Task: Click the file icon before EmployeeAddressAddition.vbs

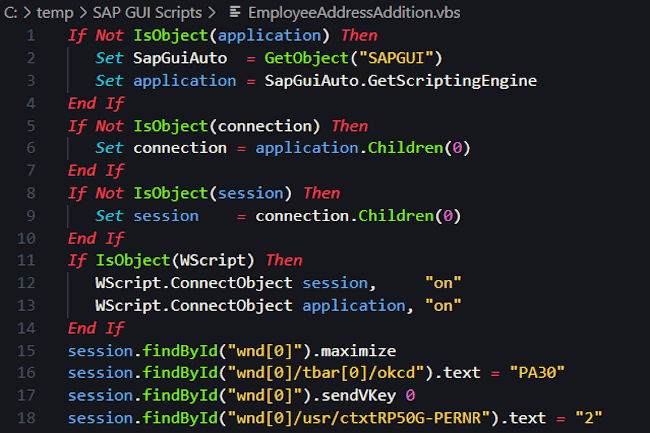Action: point(235,13)
